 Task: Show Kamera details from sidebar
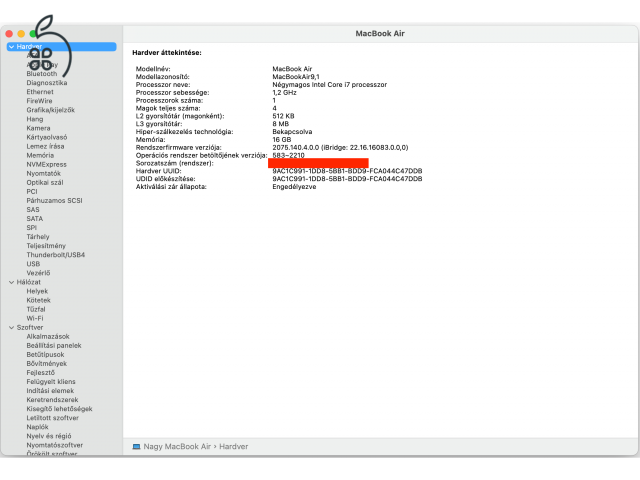tap(38, 128)
